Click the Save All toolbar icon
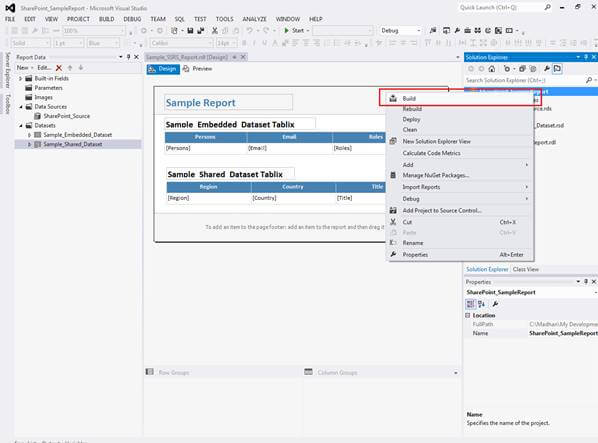 [201, 30]
